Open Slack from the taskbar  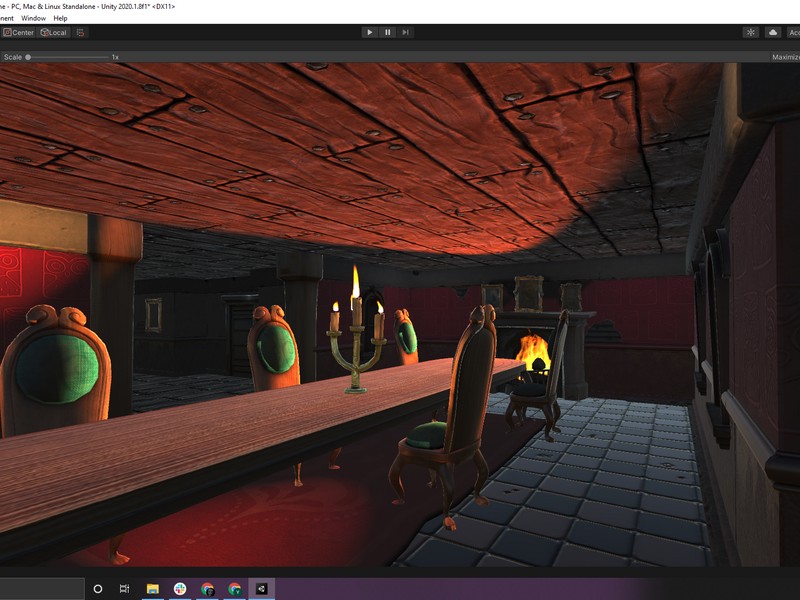[x=178, y=589]
